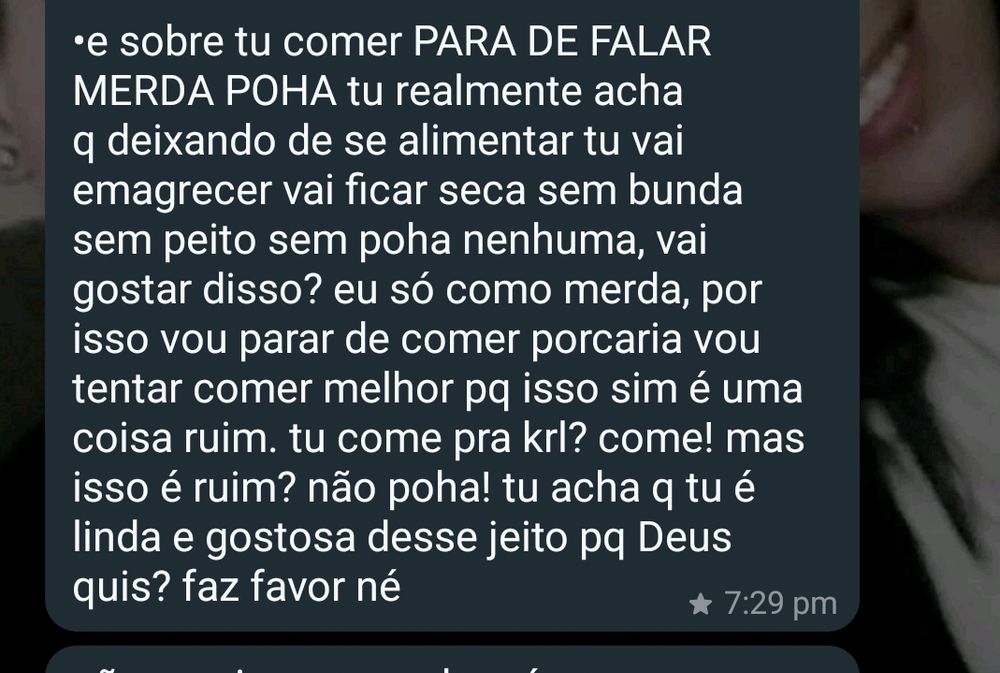This screenshot has height=673, width=1000.
Task: Tap the star icon beside 7:29 pm
Action: tap(700, 603)
